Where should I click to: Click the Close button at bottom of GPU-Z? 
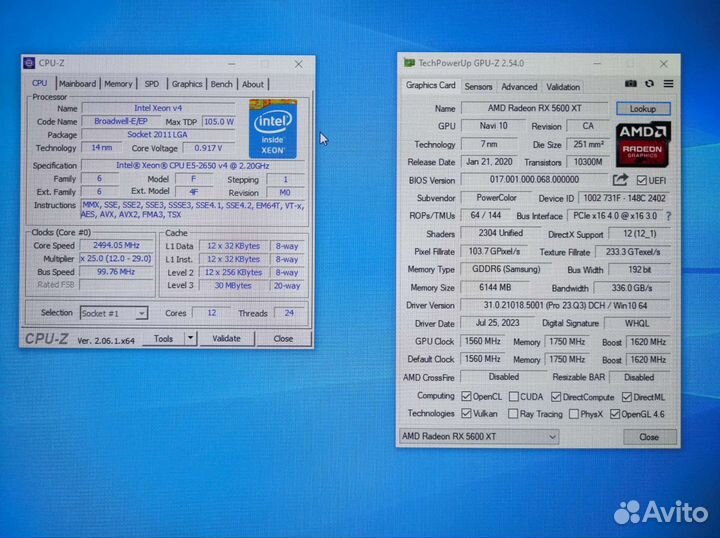coord(649,437)
